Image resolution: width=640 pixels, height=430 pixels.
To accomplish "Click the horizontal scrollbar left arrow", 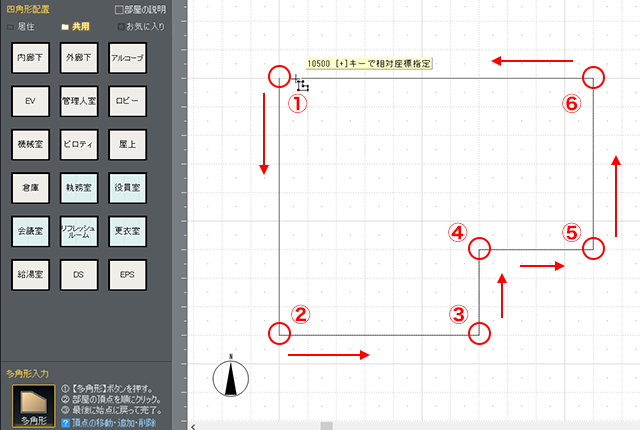I will (x=194, y=425).
